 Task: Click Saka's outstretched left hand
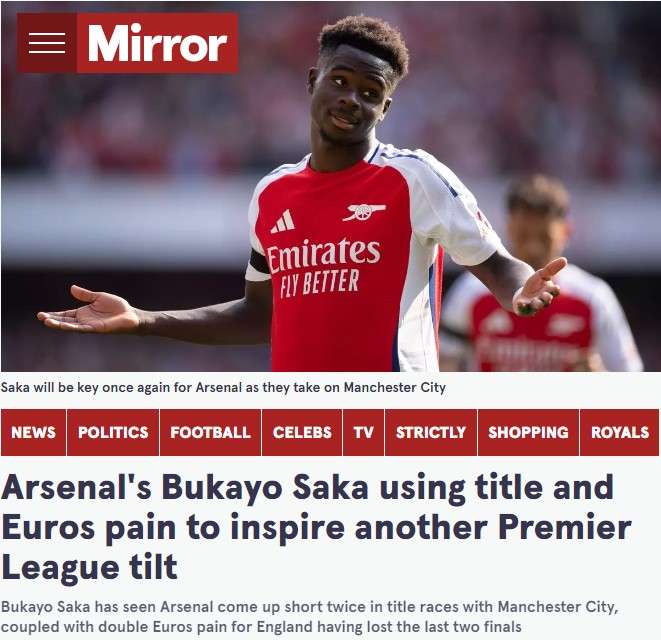coord(539,288)
